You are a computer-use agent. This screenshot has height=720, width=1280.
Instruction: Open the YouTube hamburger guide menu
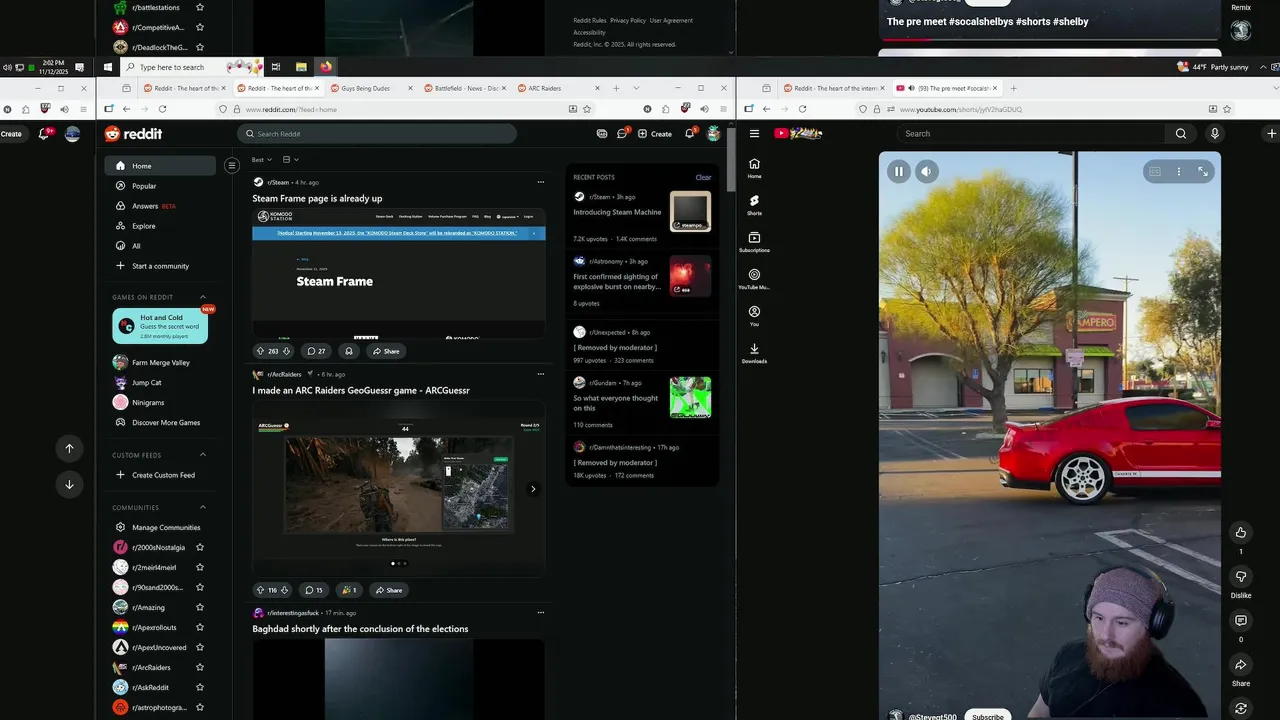754,133
